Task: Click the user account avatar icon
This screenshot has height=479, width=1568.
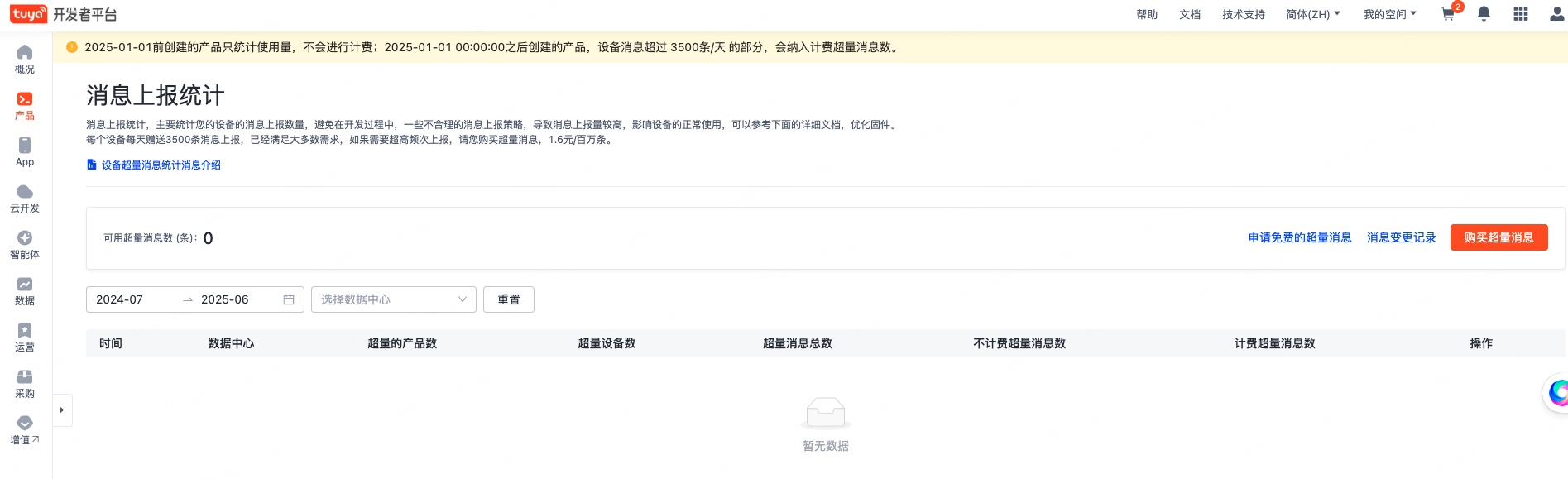Action: pyautogui.click(x=1556, y=14)
